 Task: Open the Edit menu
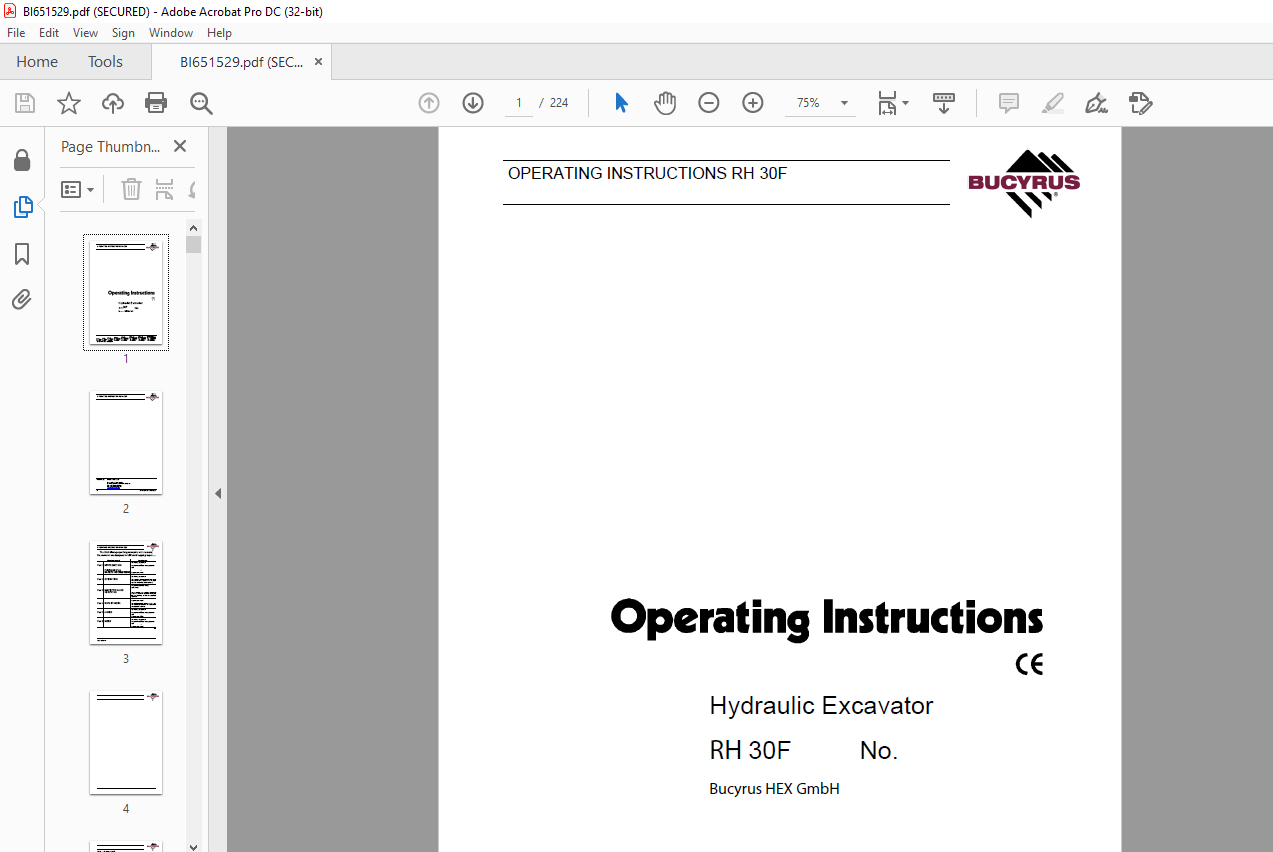pos(49,33)
